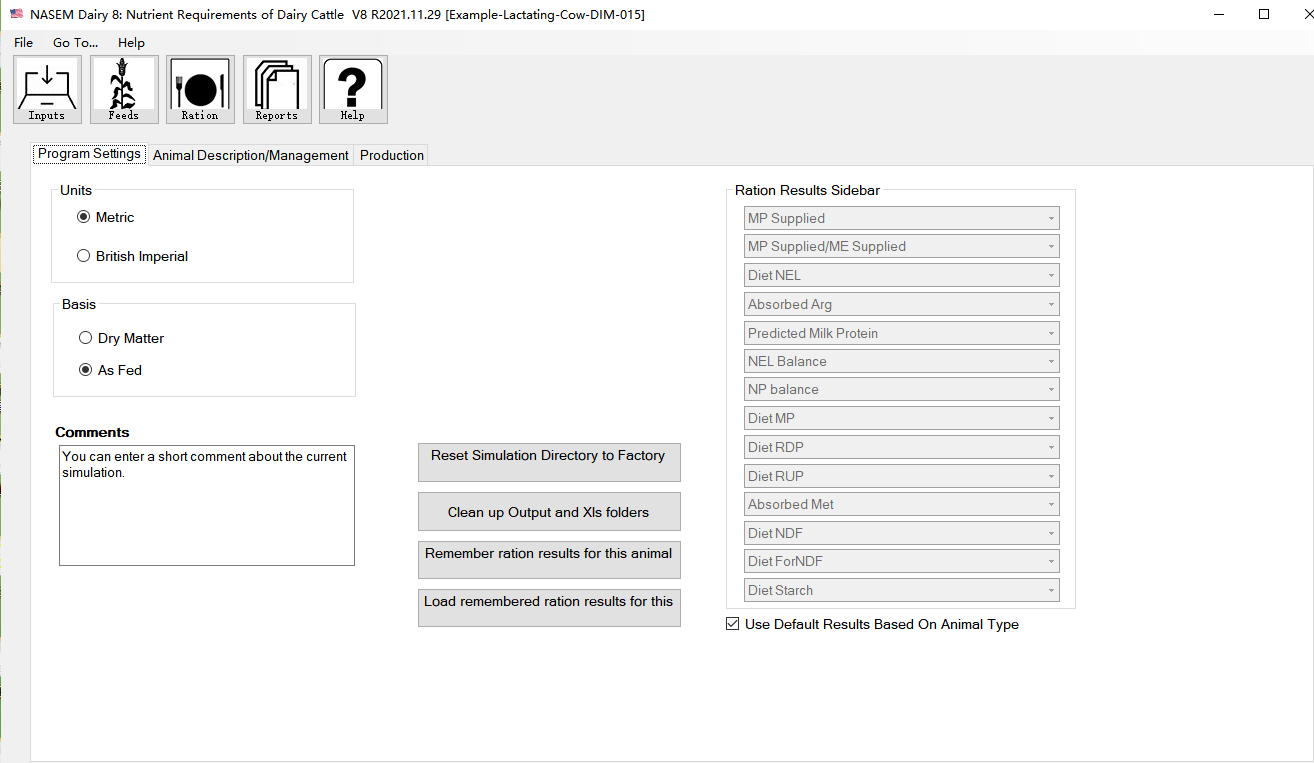The width and height of the screenshot is (1314, 763).
Task: Open the File menu
Action: (x=23, y=42)
